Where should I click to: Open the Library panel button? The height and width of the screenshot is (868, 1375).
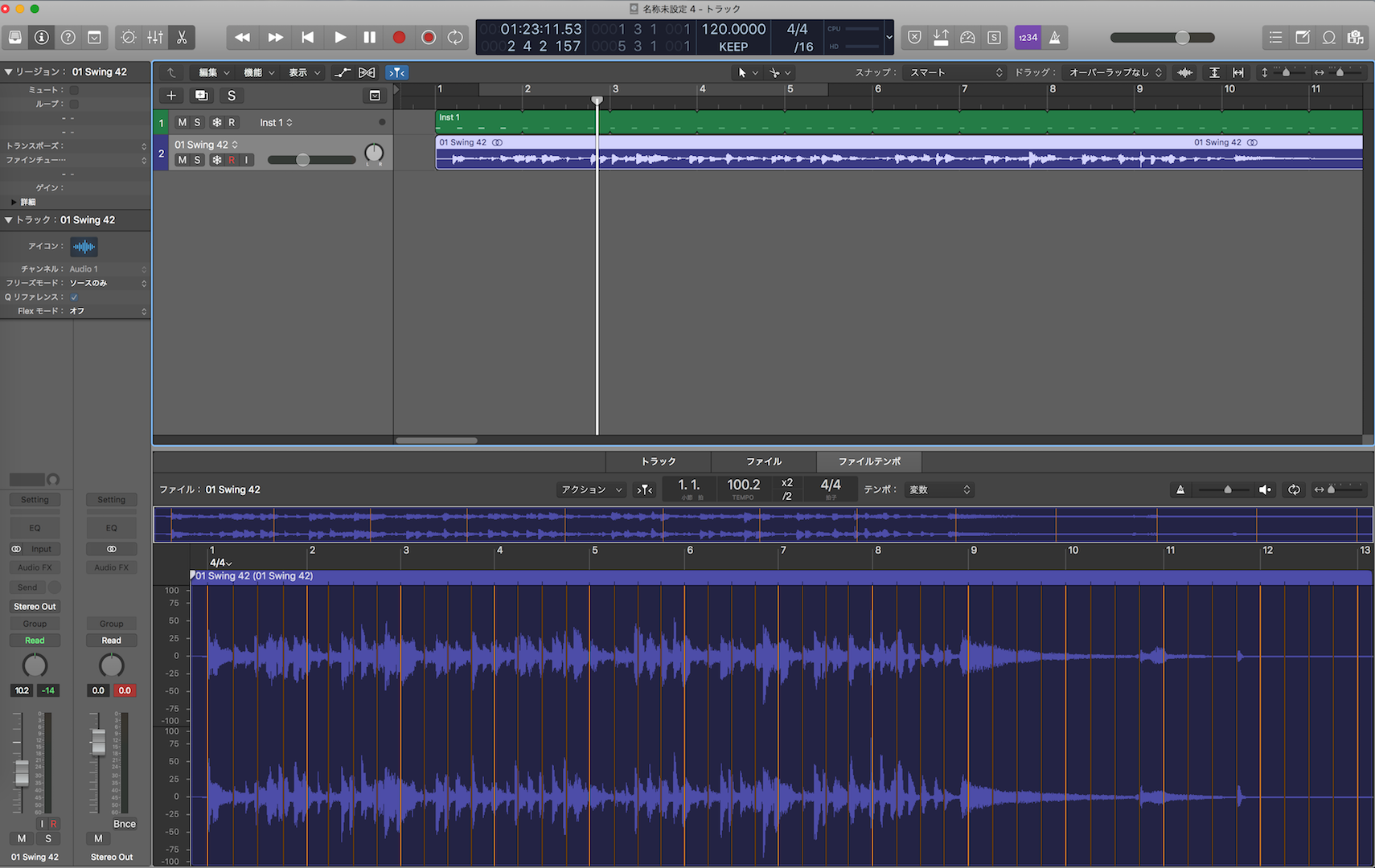tap(14, 37)
